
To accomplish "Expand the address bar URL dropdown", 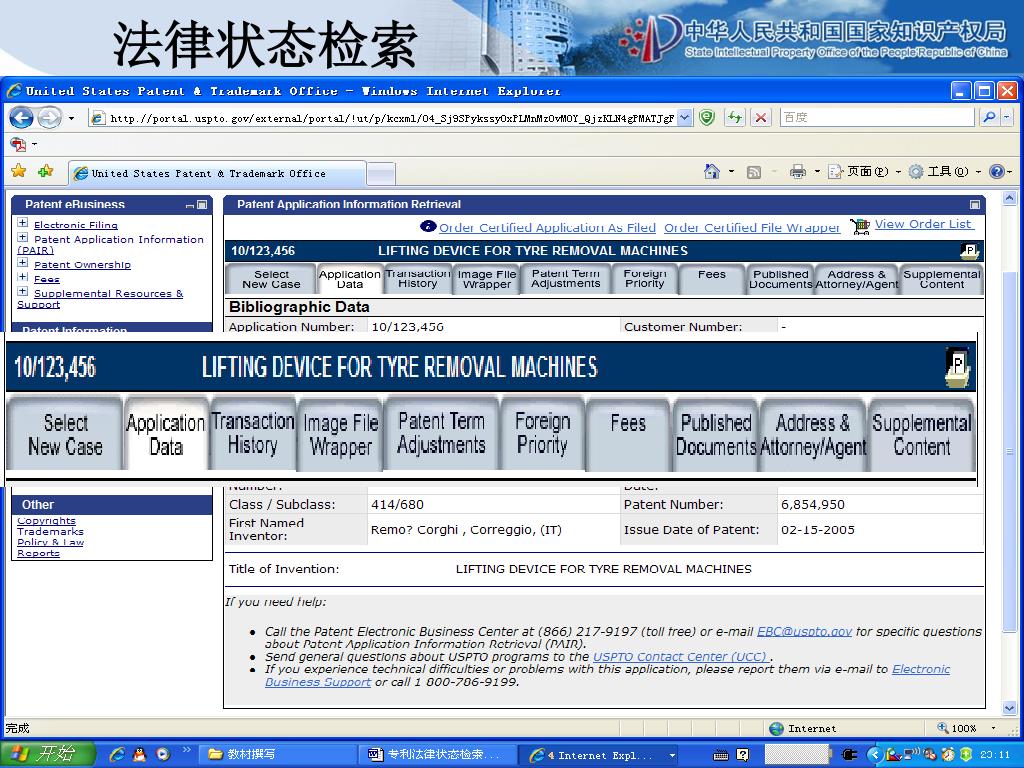I will tap(684, 118).
